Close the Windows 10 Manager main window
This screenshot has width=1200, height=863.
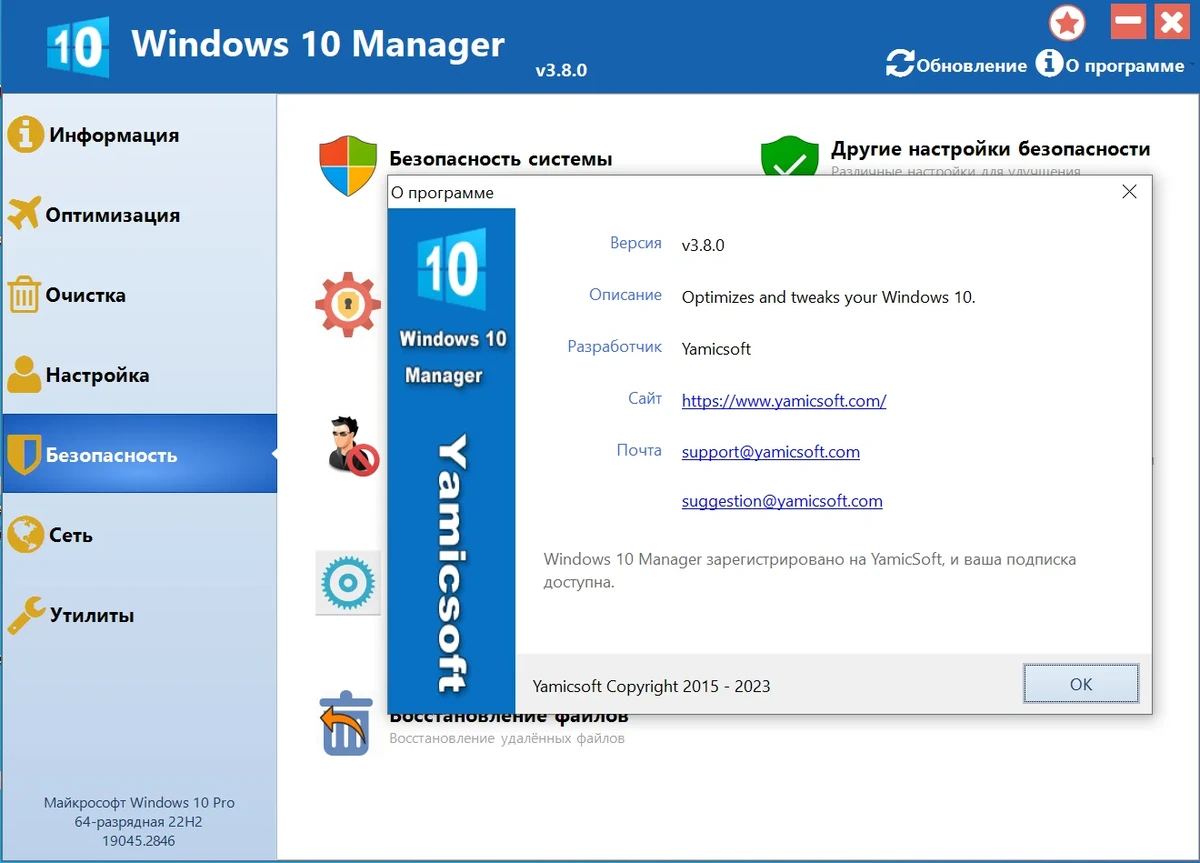(1171, 21)
